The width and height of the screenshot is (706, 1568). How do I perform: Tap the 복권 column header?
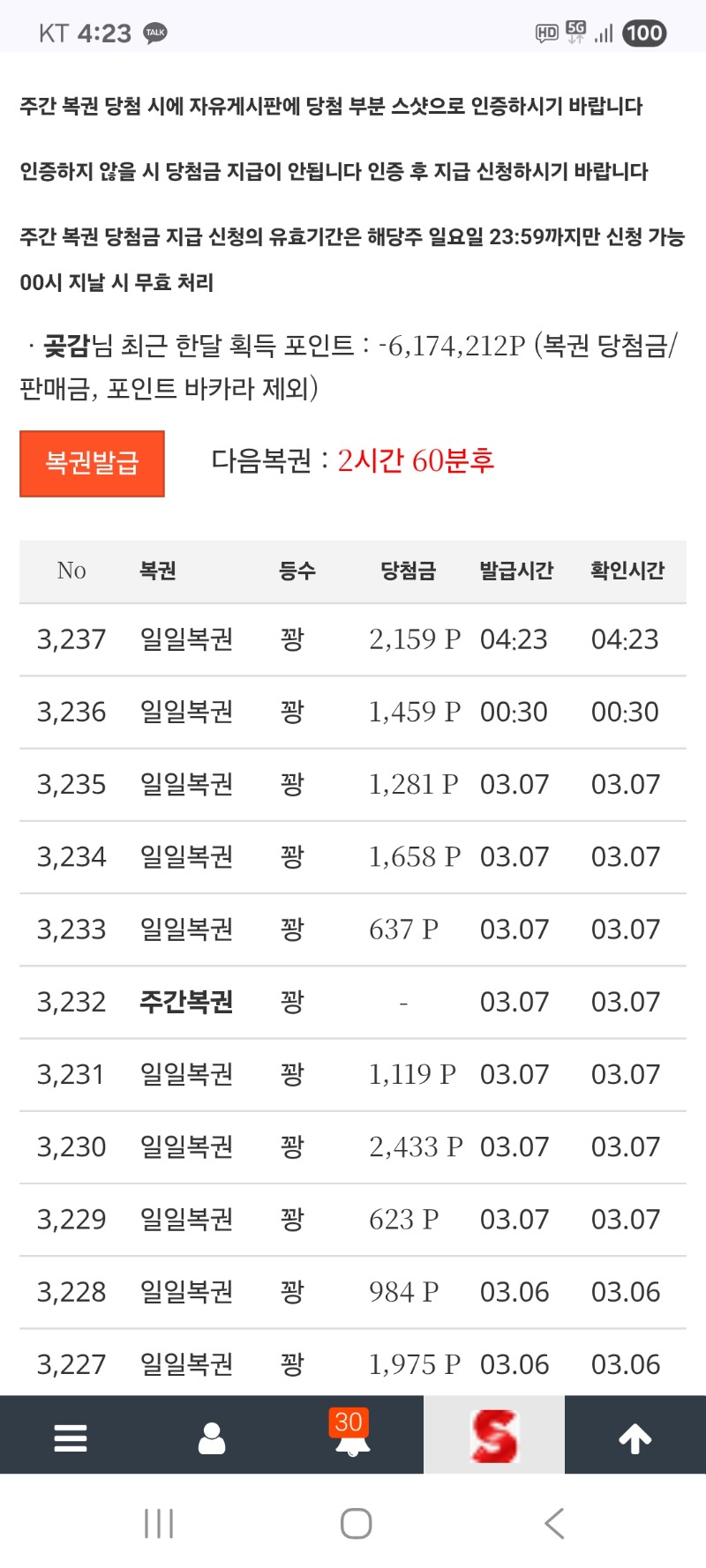(158, 571)
